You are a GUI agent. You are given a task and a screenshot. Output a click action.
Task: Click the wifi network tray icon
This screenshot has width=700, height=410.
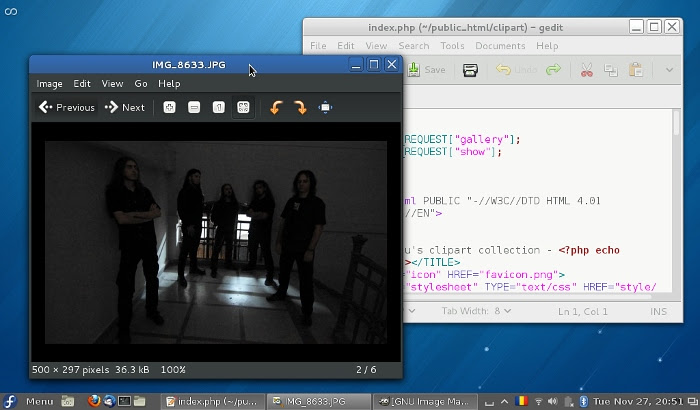coord(538,402)
